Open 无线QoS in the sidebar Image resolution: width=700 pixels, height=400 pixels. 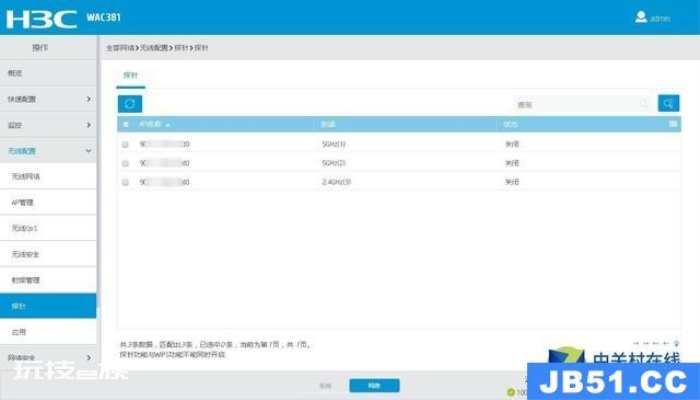pyautogui.click(x=48, y=228)
